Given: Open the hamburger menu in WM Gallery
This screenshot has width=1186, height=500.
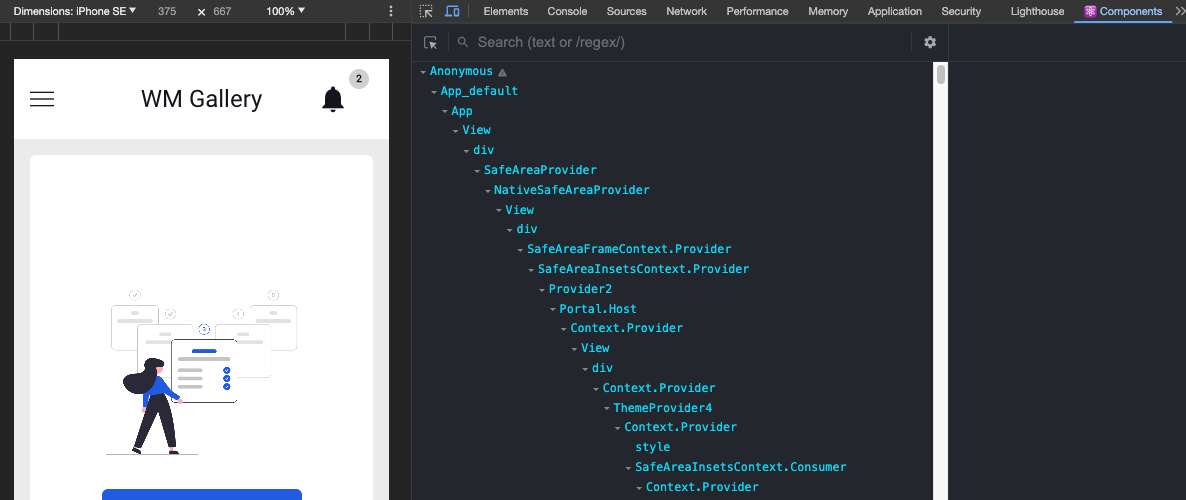Looking at the screenshot, I should pyautogui.click(x=42, y=99).
